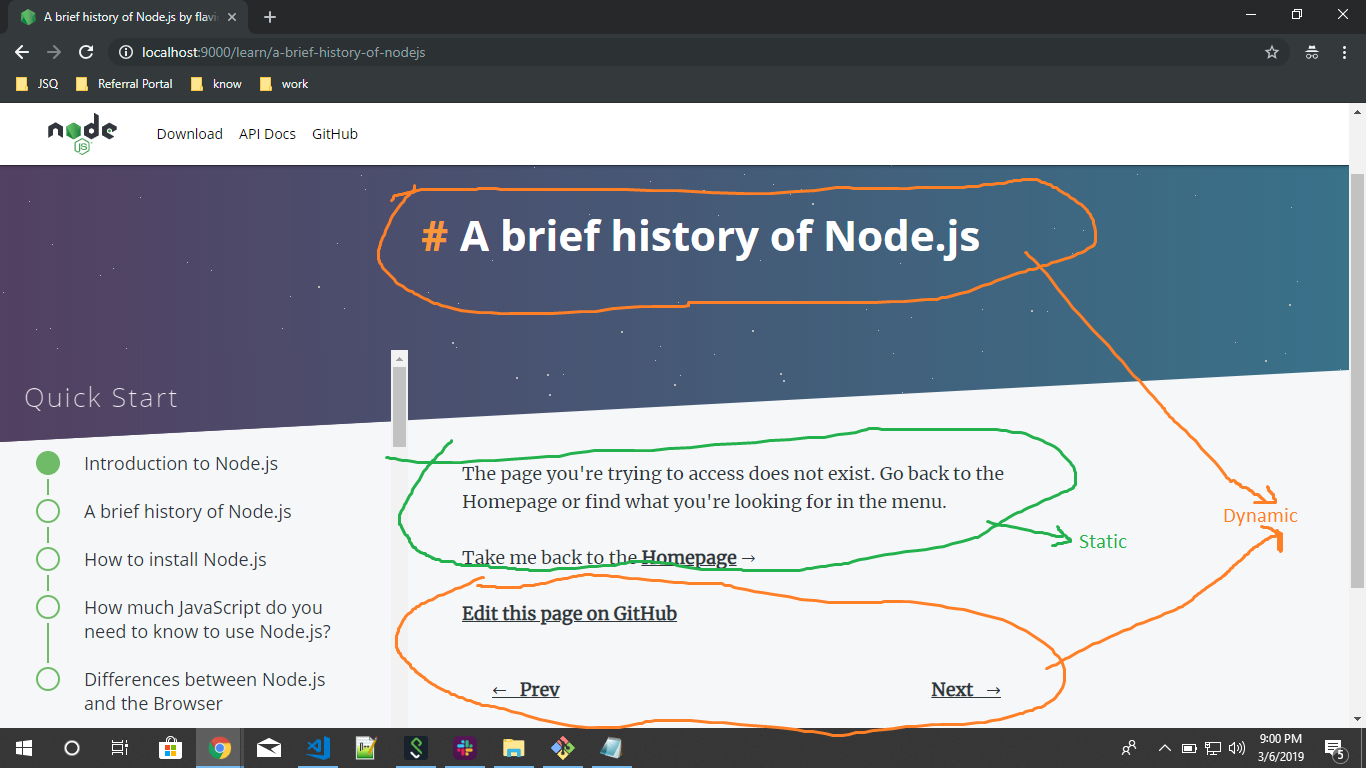1366x768 pixels.
Task: Open the API Docs nav item
Action: (x=267, y=134)
